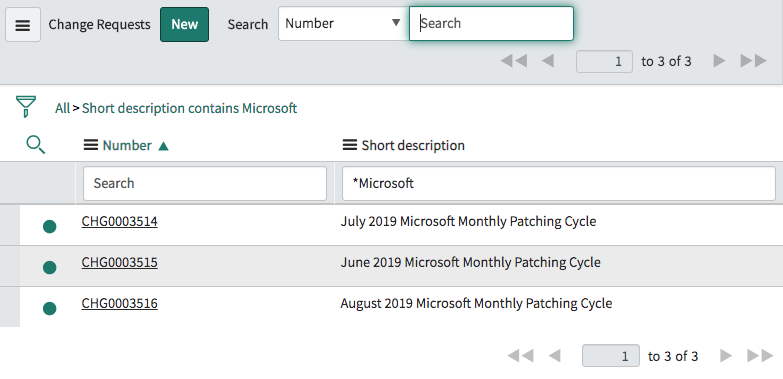
Task: Focus the *Microsoft column search field
Action: click(x=558, y=183)
